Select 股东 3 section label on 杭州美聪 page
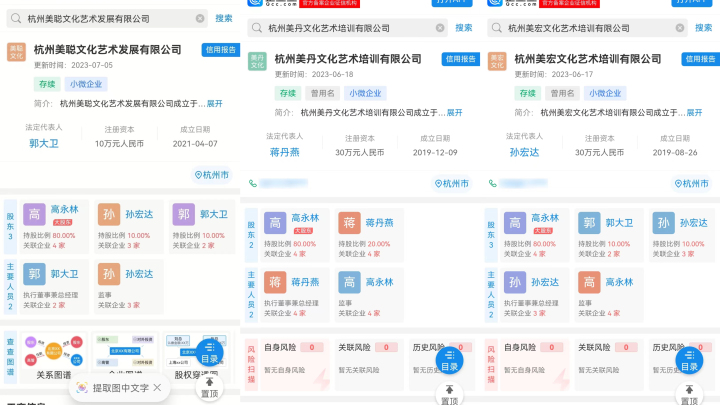Image resolution: width=720 pixels, height=405 pixels. 11,227
